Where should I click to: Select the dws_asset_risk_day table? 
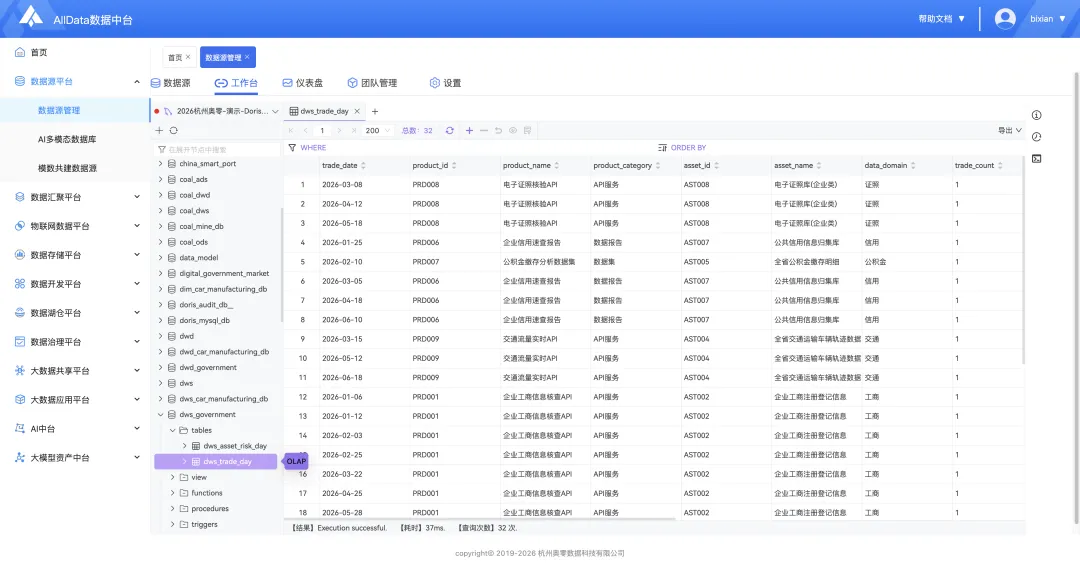click(235, 446)
